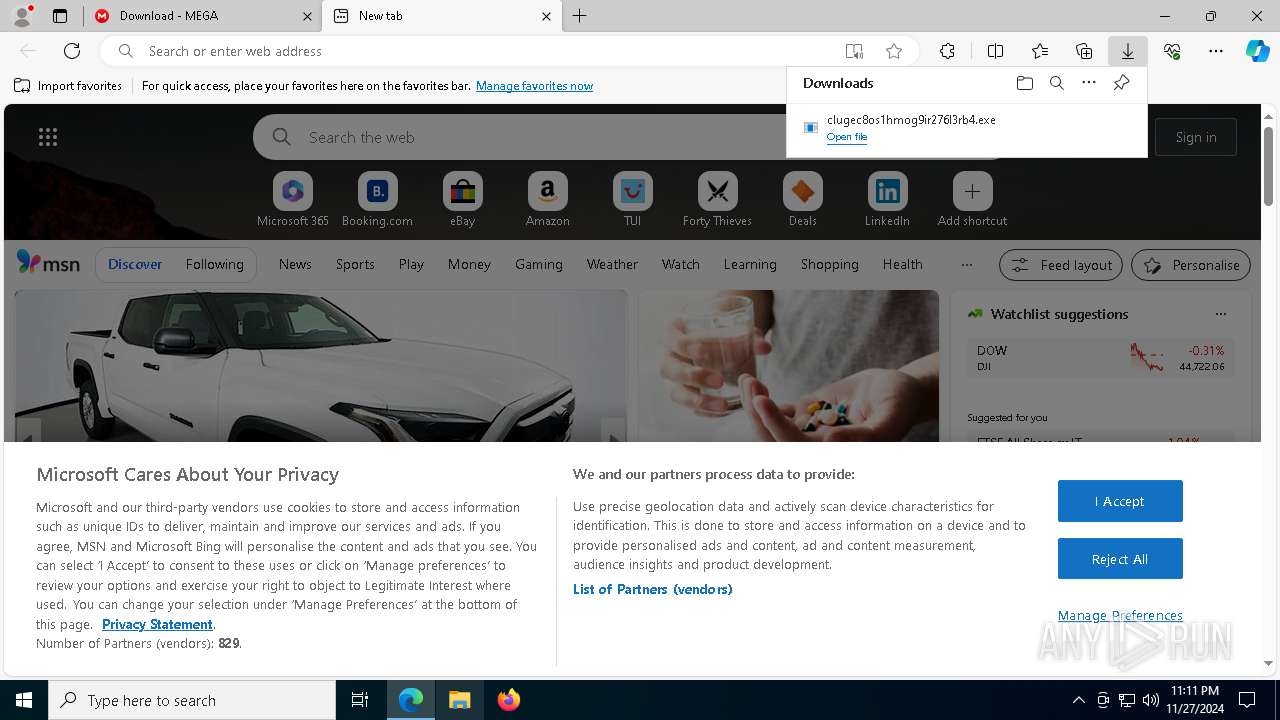Viewport: 1280px width, 720px height.
Task: Open Amazon shortcut
Action: pos(547,200)
